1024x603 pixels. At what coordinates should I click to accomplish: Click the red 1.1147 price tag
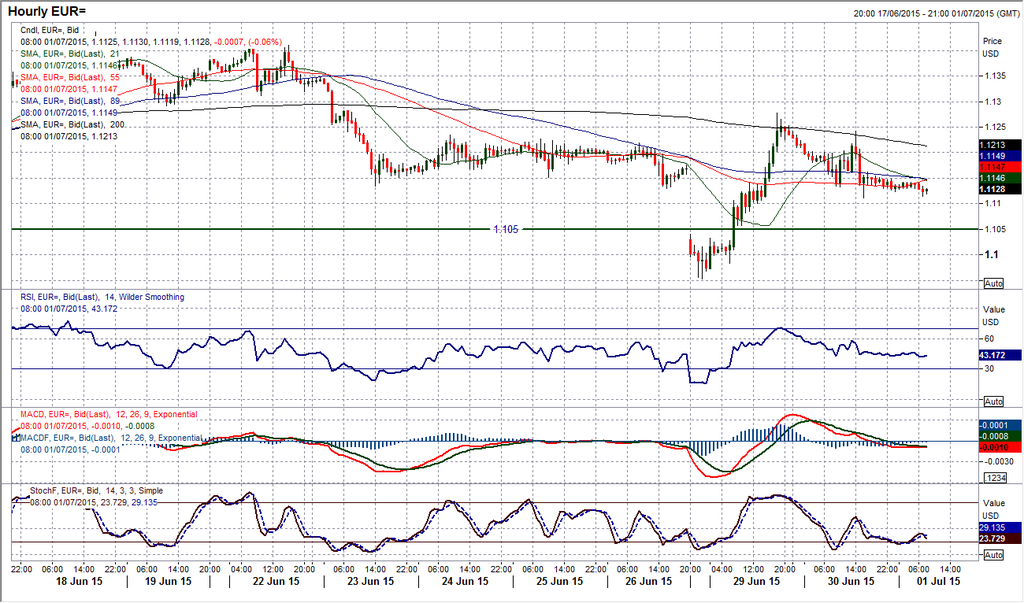tap(999, 167)
